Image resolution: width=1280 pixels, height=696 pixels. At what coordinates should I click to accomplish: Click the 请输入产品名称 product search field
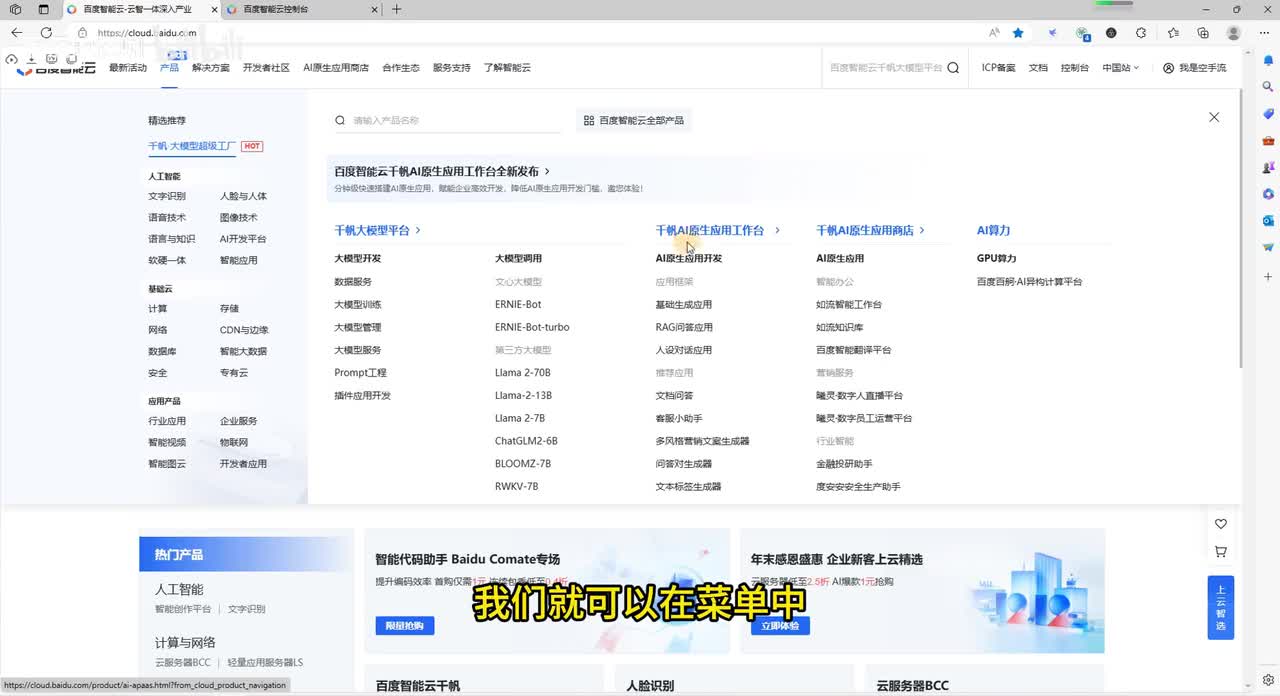(450, 120)
